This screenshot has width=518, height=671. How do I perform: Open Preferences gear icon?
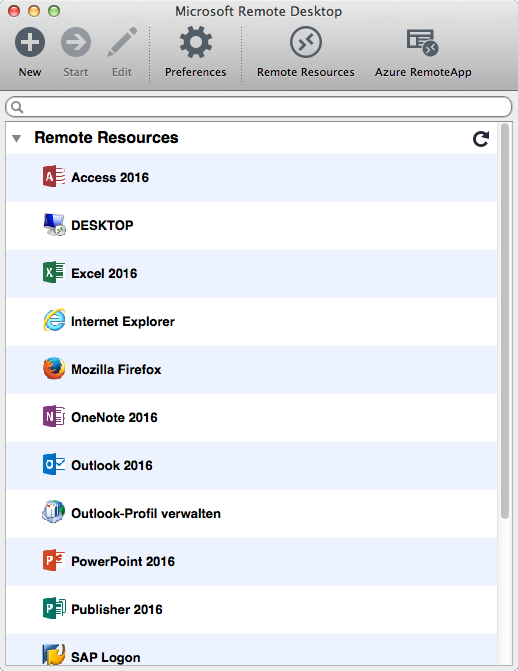coord(196,42)
